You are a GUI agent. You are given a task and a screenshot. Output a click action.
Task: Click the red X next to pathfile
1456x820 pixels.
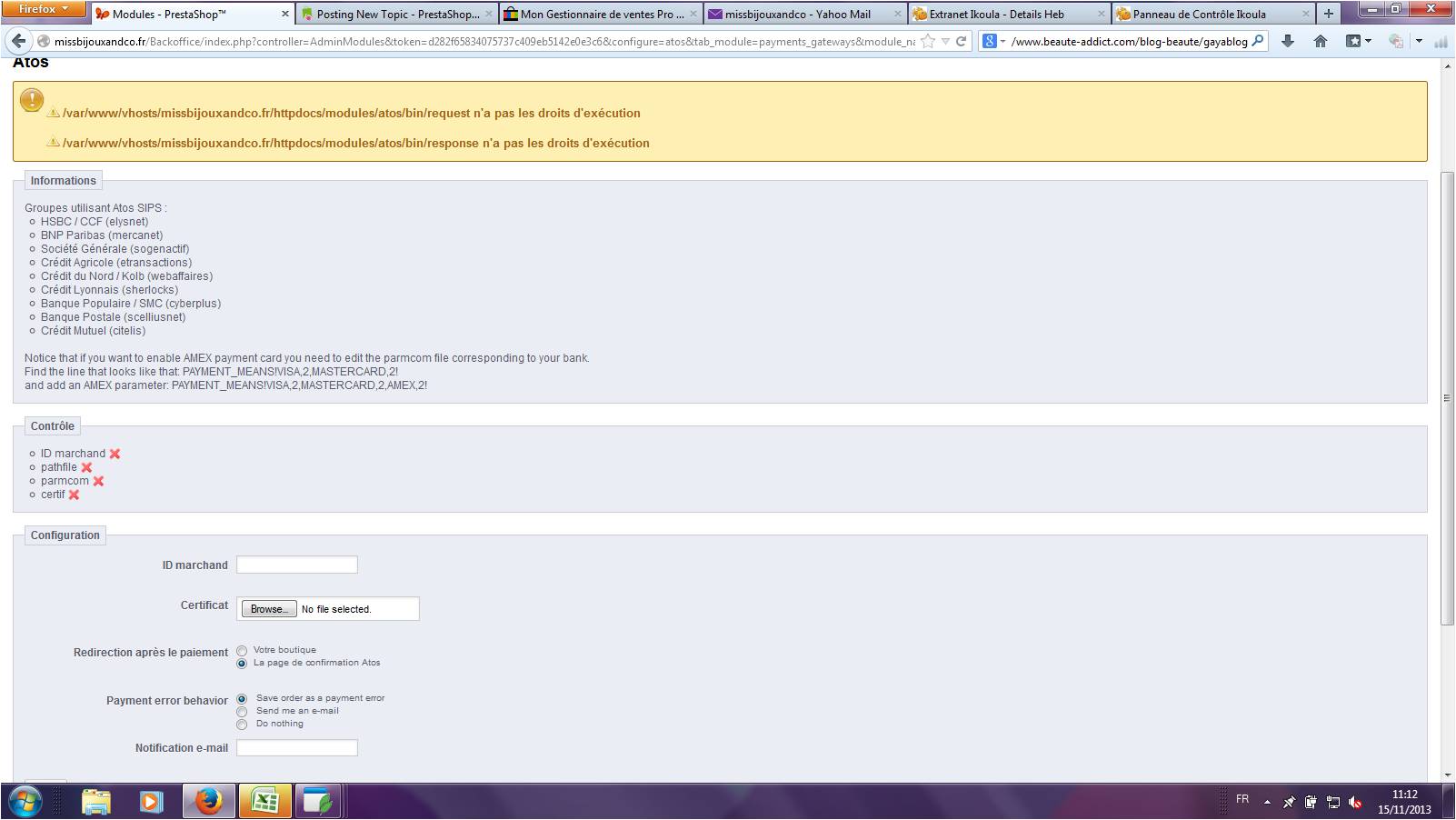(x=86, y=467)
